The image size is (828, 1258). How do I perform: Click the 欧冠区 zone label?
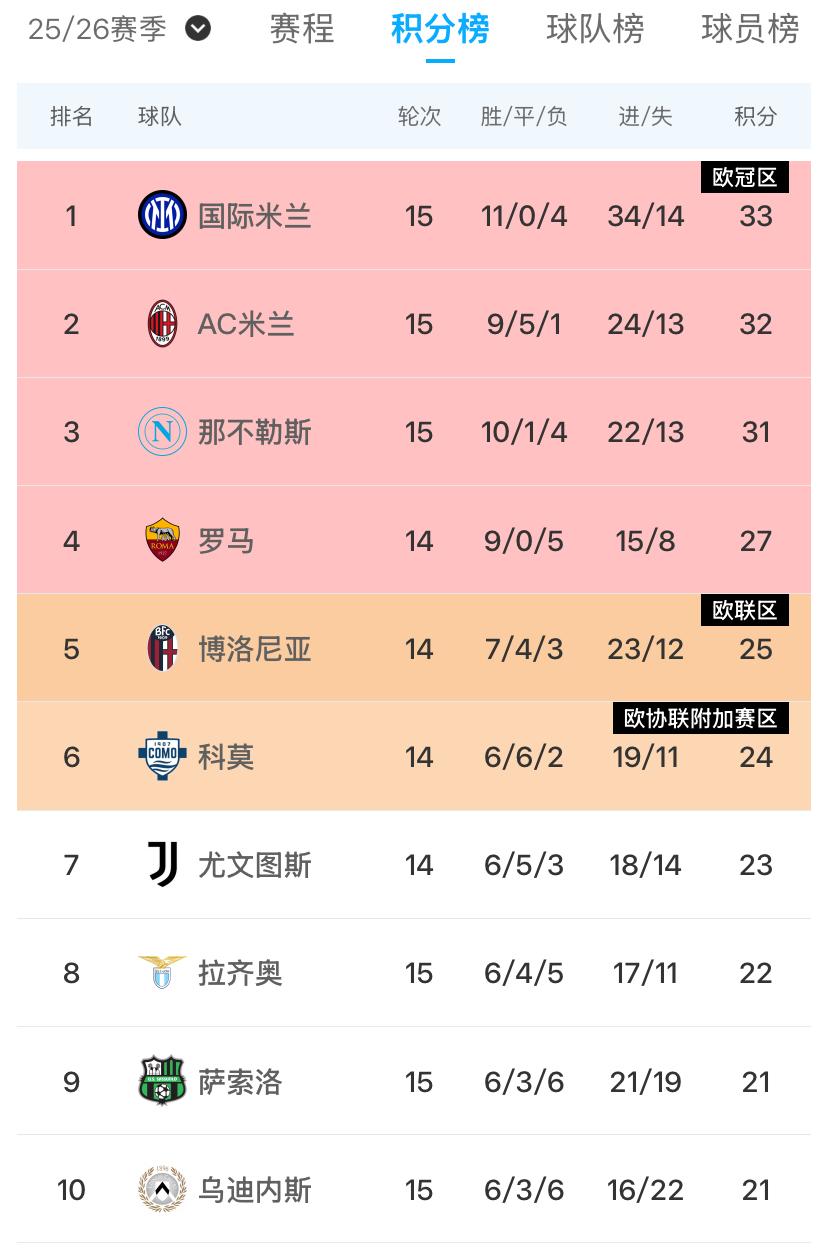745,177
